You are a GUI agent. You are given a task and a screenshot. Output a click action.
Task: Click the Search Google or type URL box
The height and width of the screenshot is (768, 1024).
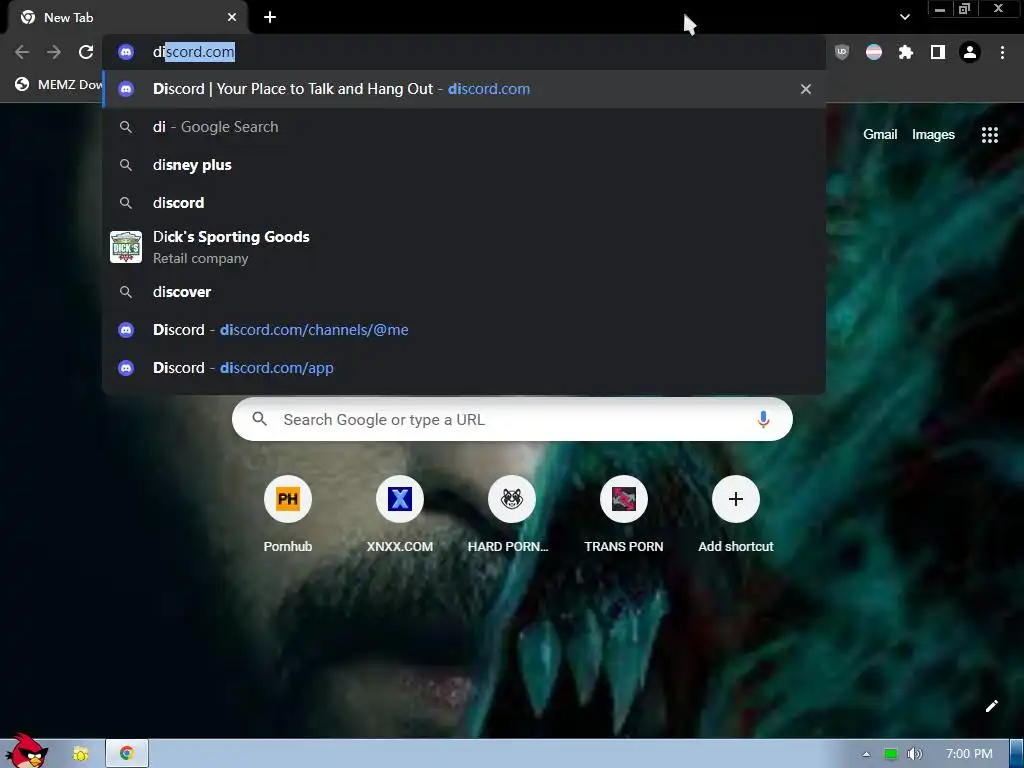tap(512, 419)
